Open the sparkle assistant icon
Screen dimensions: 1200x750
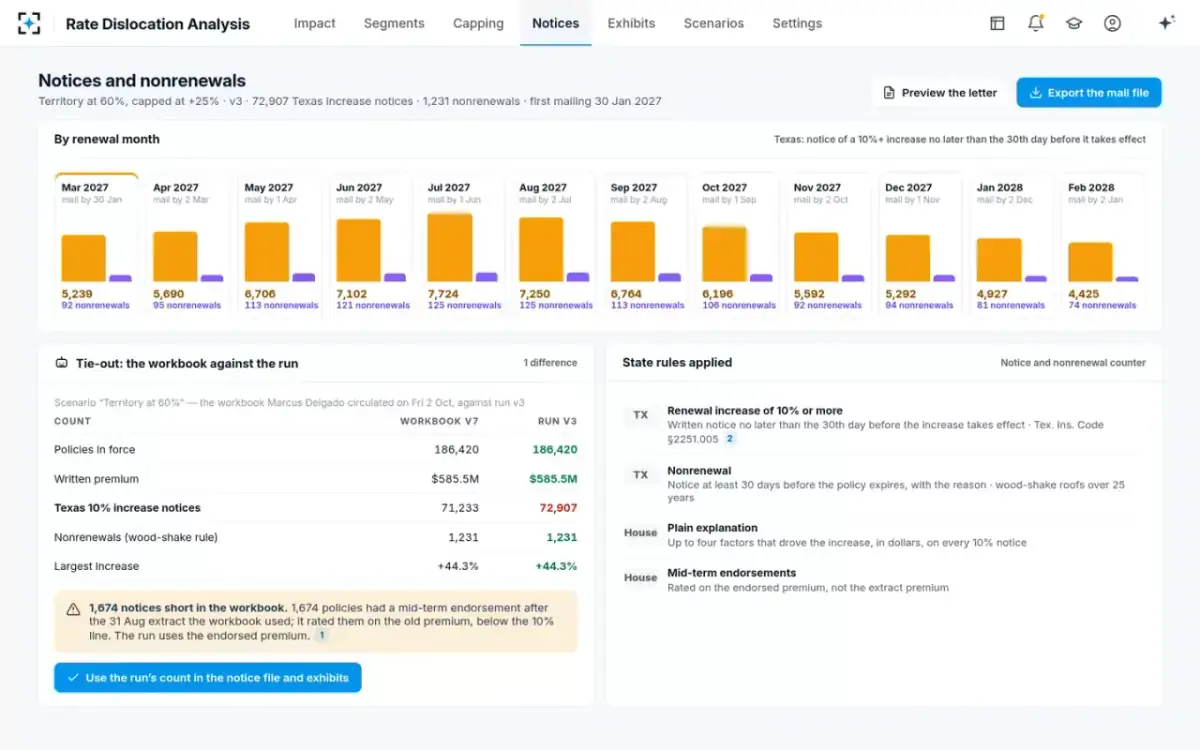(x=1166, y=23)
